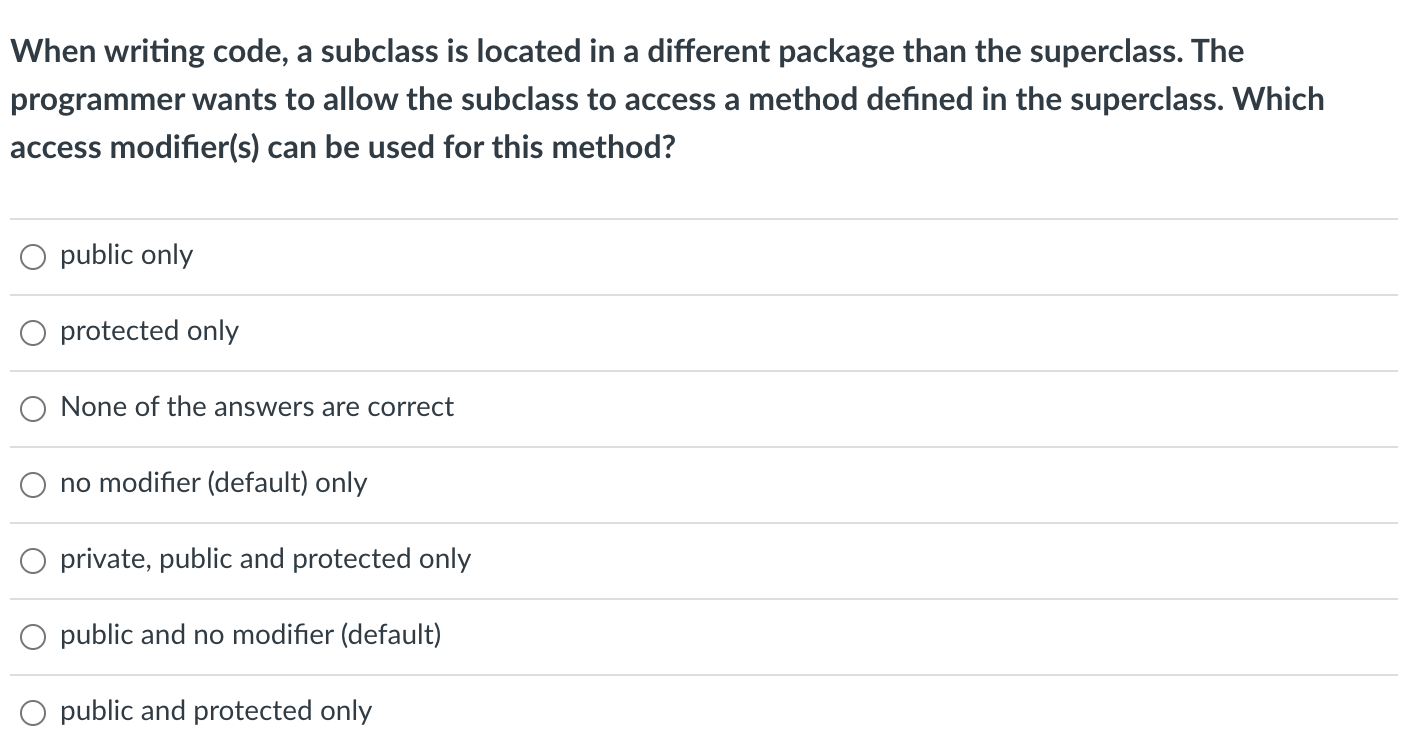
Task: Pick 'private, public and protected only'
Action: [x=32, y=561]
